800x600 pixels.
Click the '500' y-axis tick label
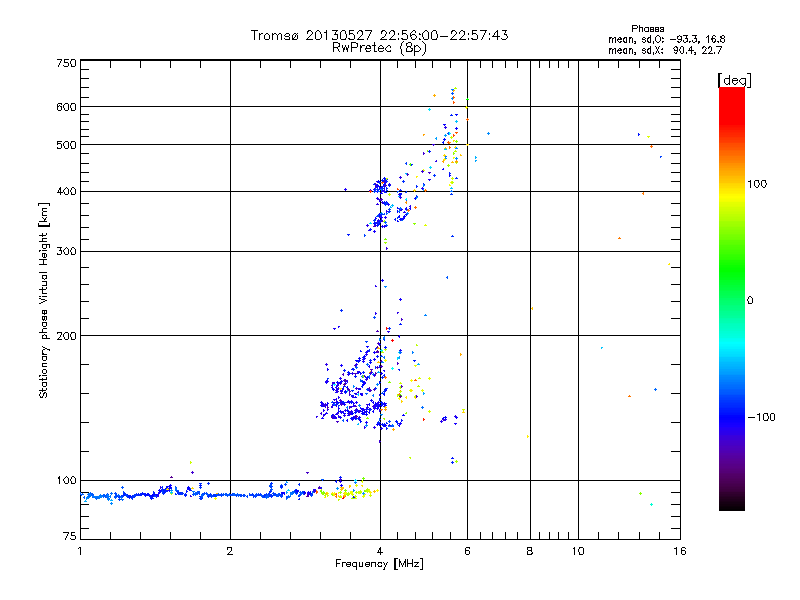pyautogui.click(x=66, y=145)
